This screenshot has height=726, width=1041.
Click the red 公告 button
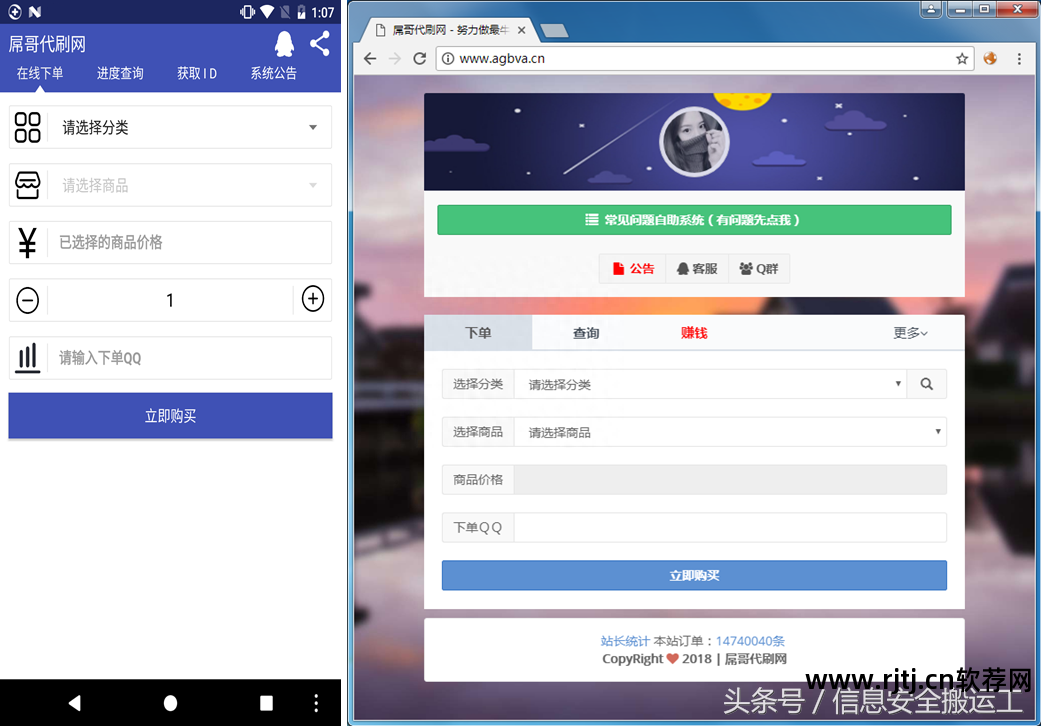pos(633,269)
